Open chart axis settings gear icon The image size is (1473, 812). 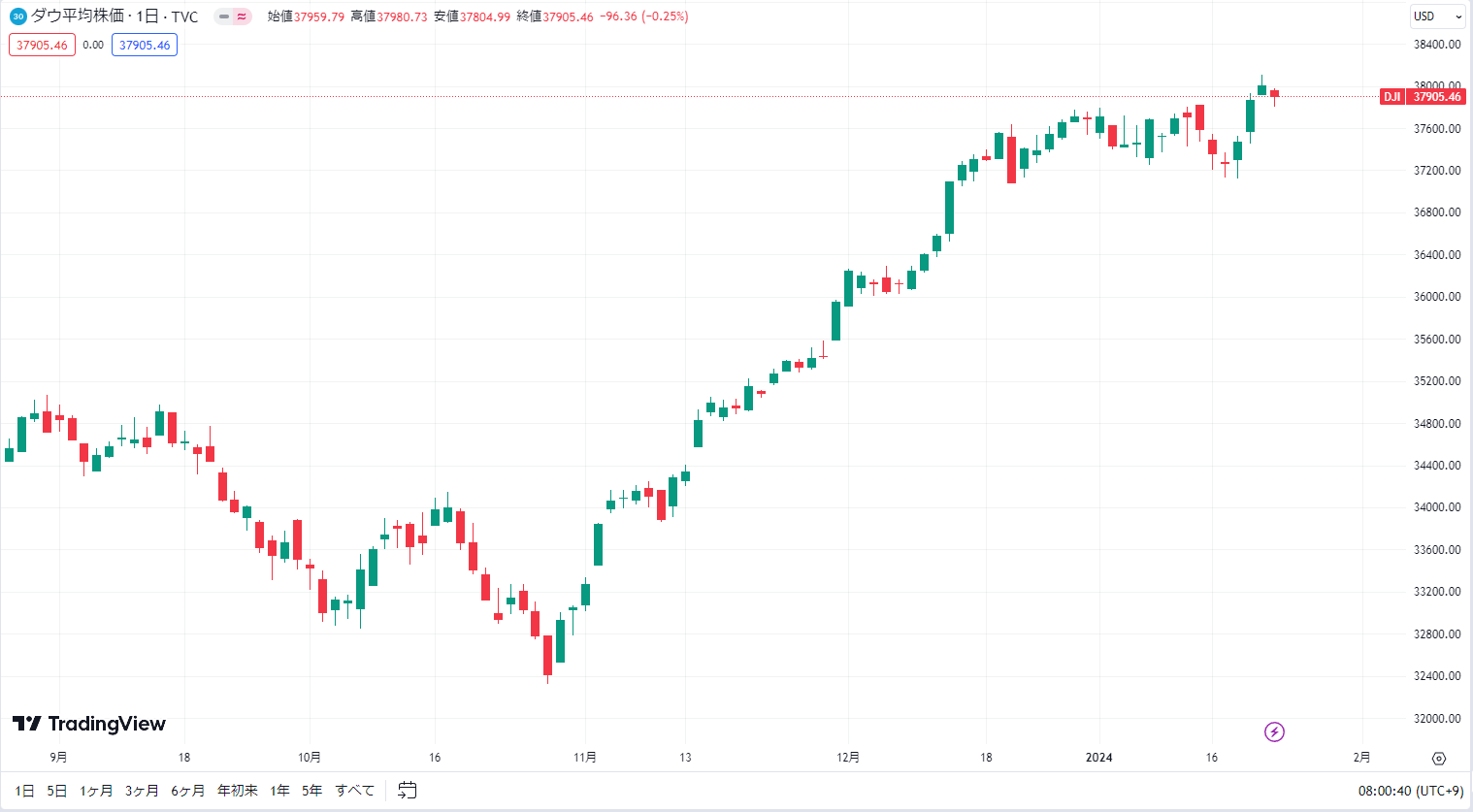pos(1439,758)
